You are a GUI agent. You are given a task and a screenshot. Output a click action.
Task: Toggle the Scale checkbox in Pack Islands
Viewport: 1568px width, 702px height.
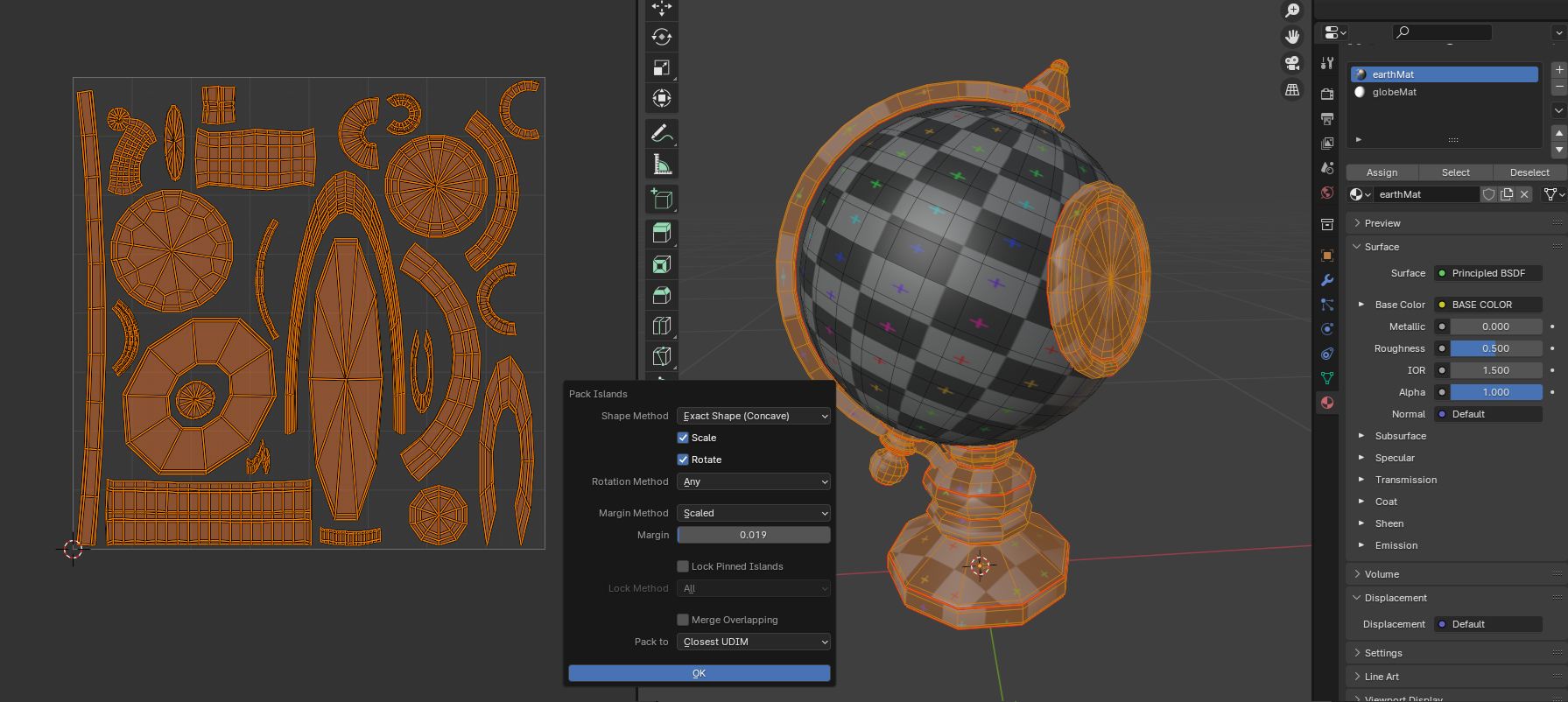click(683, 438)
